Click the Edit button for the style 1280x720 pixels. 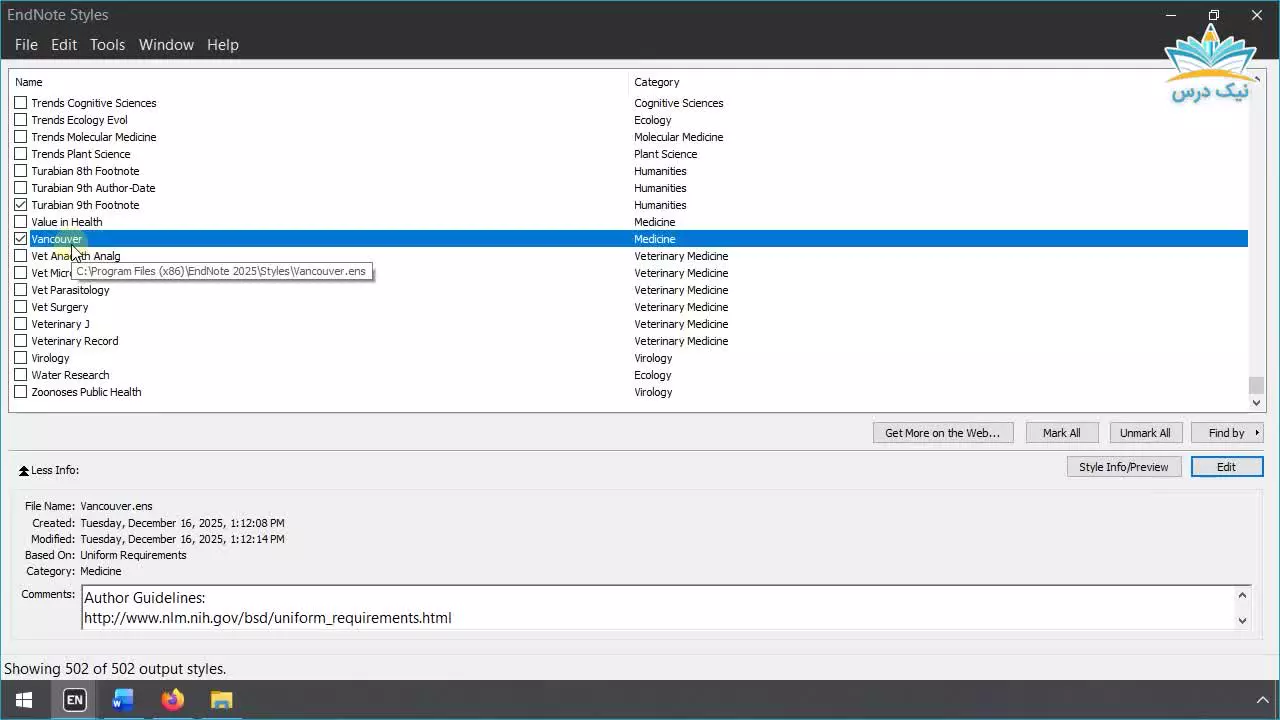pos(1227,467)
